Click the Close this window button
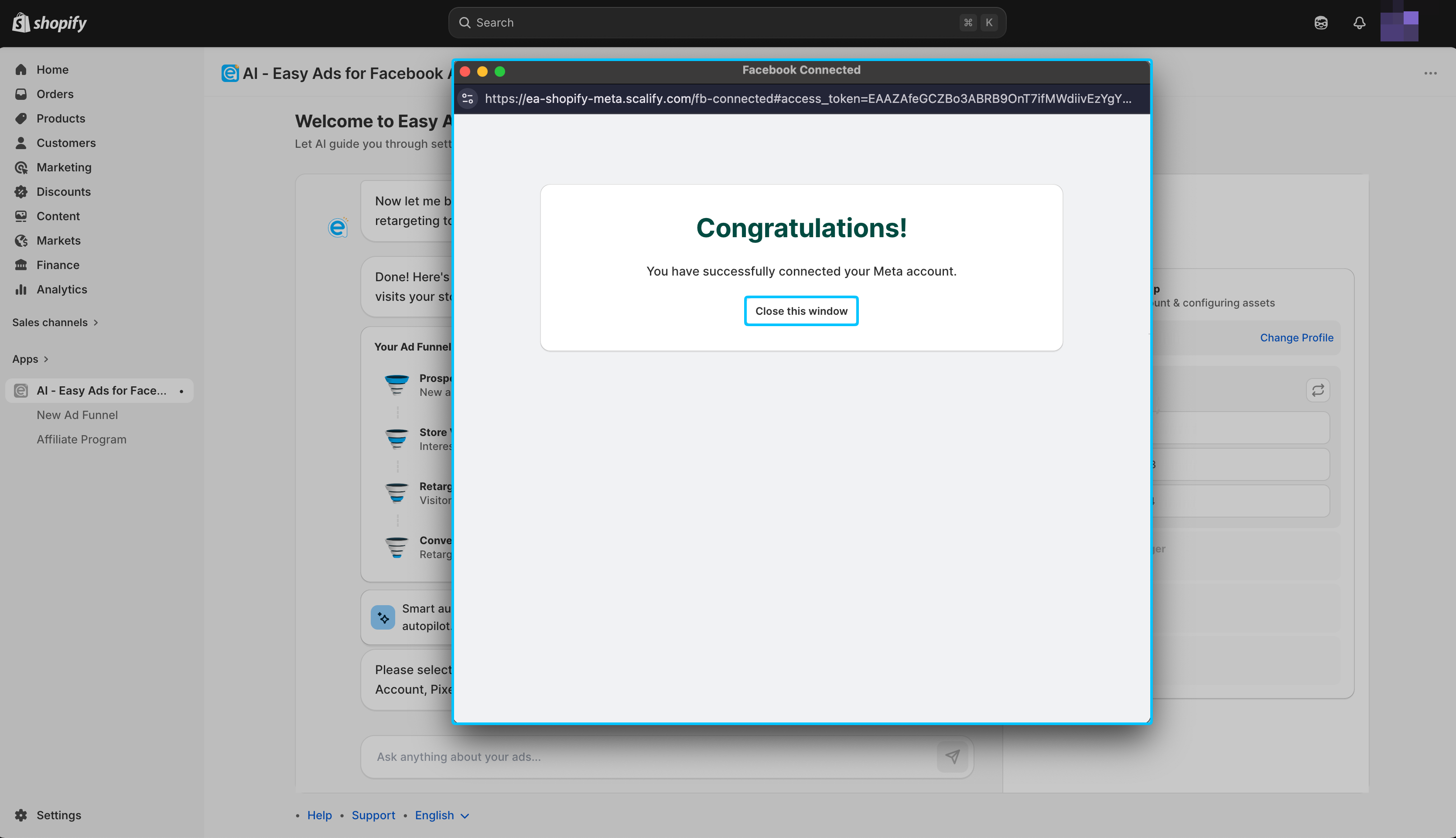Viewport: 1456px width, 838px height. tap(801, 311)
